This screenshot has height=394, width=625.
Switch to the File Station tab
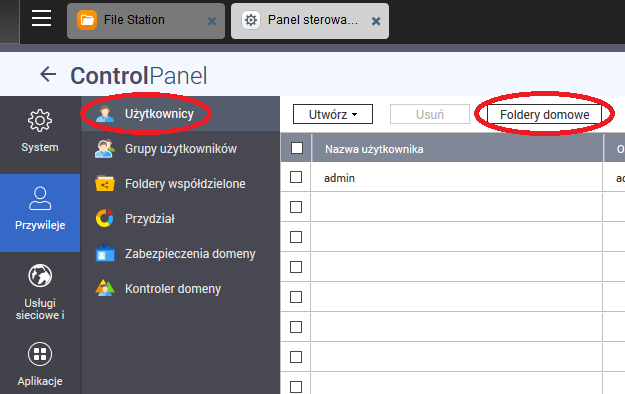[x=146, y=21]
